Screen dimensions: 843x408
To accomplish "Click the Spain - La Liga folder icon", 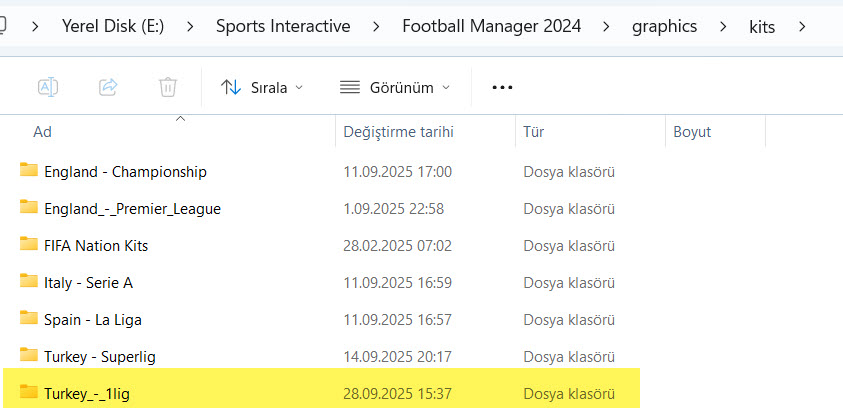I will click(29, 319).
